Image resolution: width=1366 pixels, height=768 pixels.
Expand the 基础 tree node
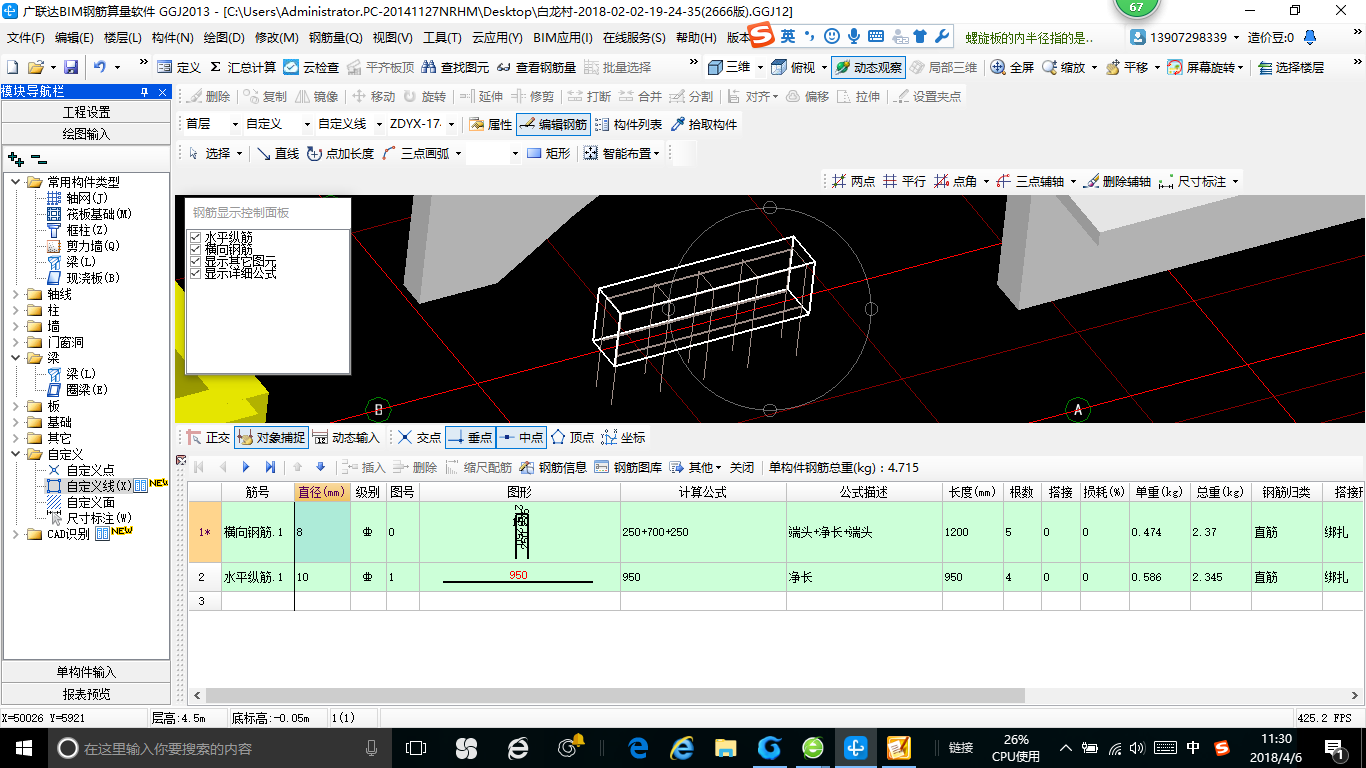16,422
